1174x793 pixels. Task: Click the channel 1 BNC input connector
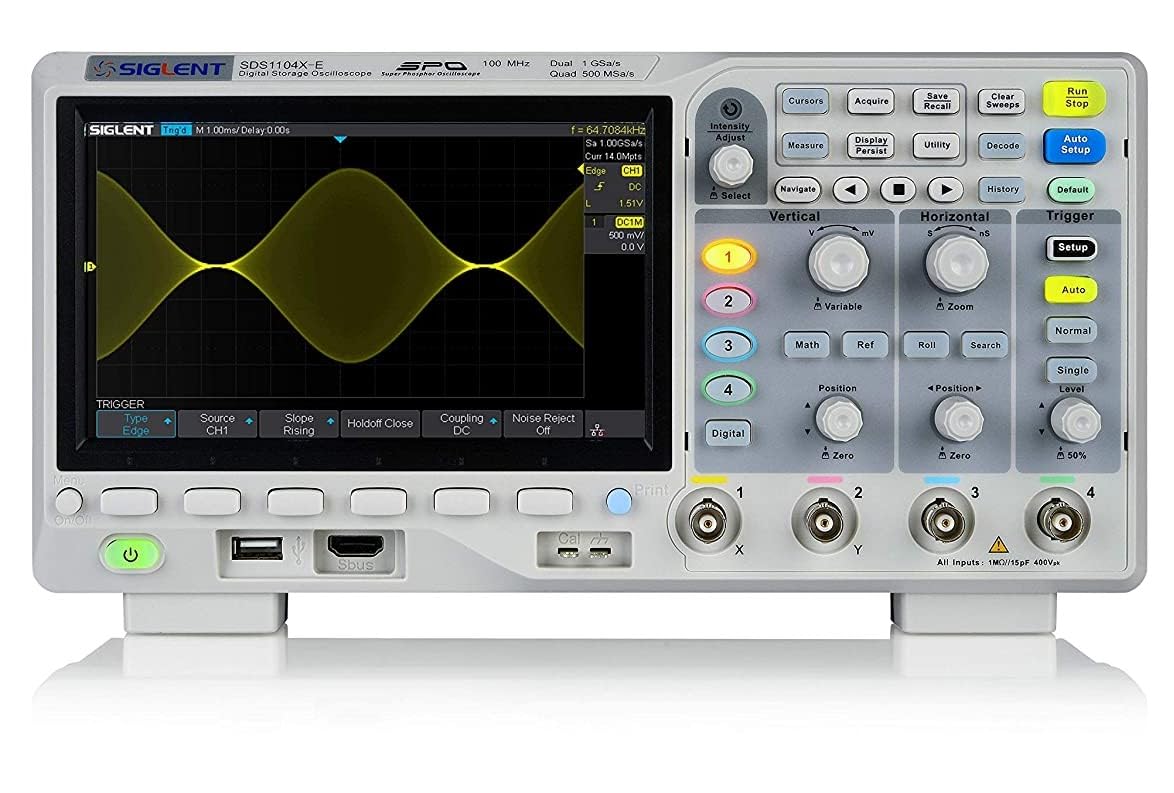pyautogui.click(x=707, y=521)
